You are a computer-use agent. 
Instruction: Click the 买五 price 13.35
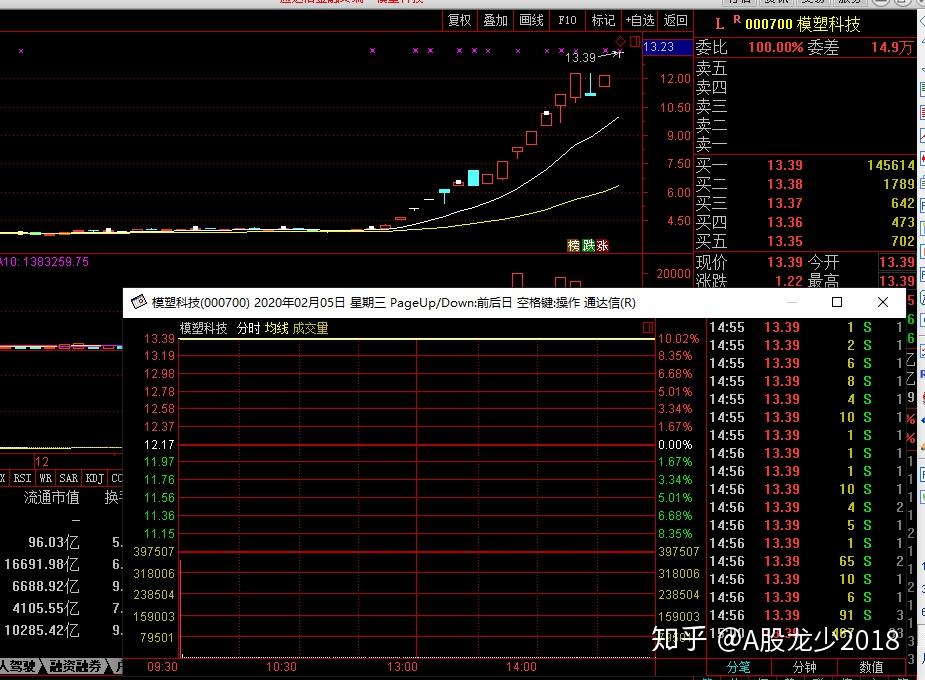785,241
